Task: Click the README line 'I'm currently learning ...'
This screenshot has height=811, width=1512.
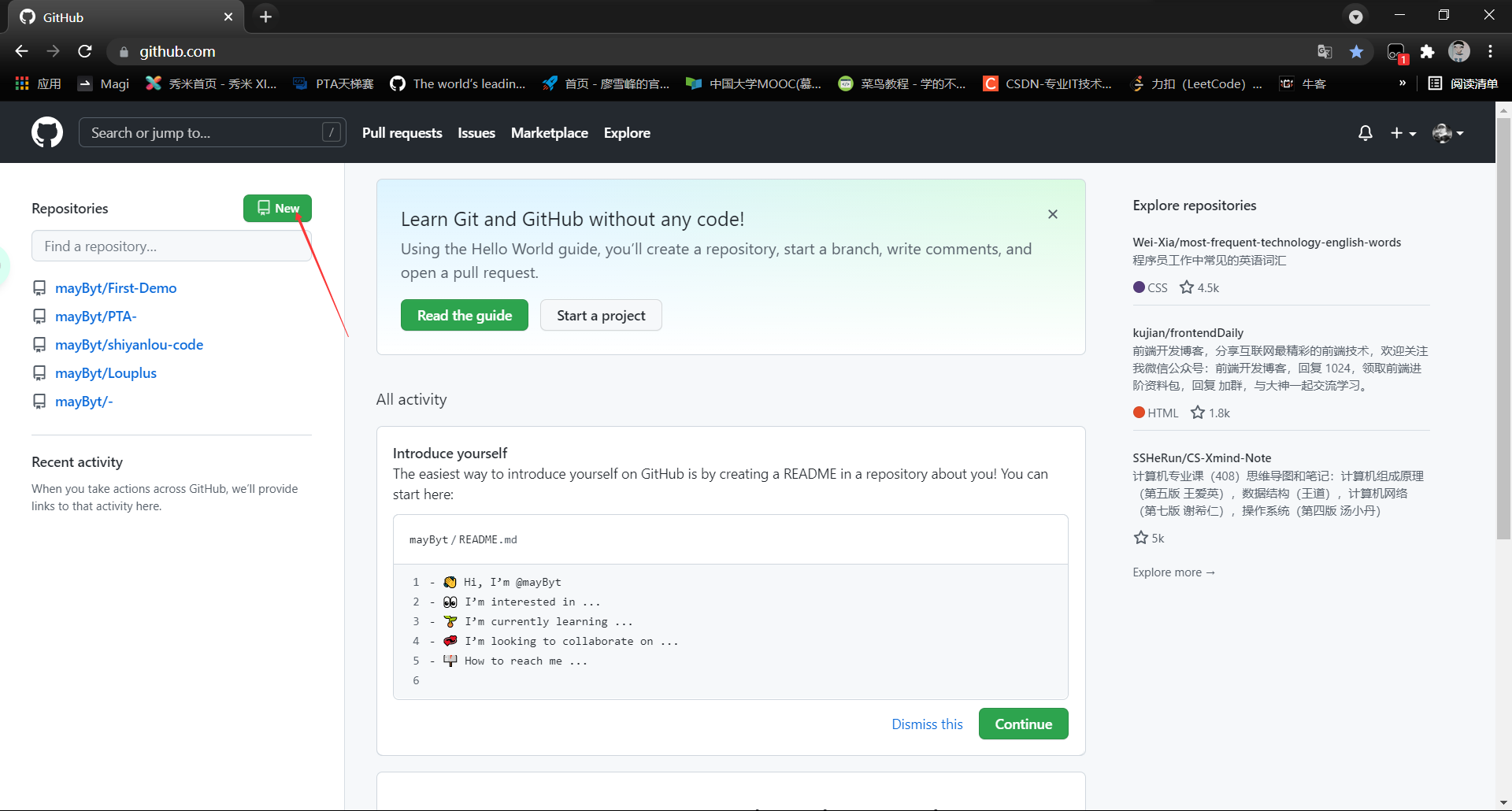Action: [549, 621]
